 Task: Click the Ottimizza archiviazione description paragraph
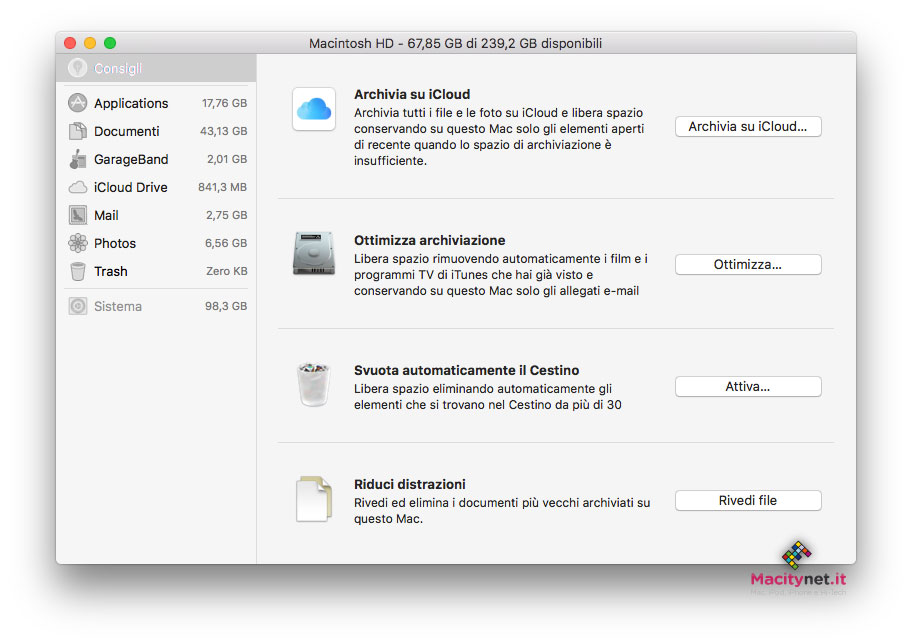[x=501, y=275]
